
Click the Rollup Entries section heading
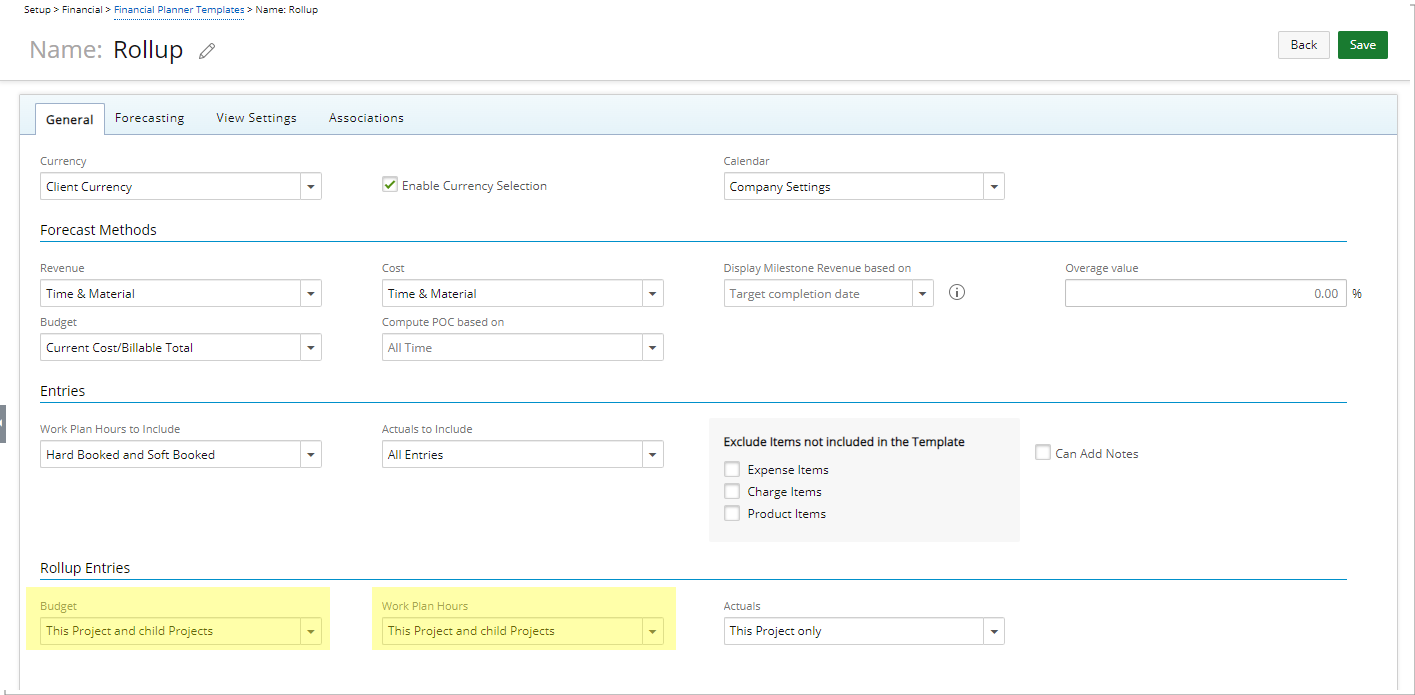tap(85, 568)
